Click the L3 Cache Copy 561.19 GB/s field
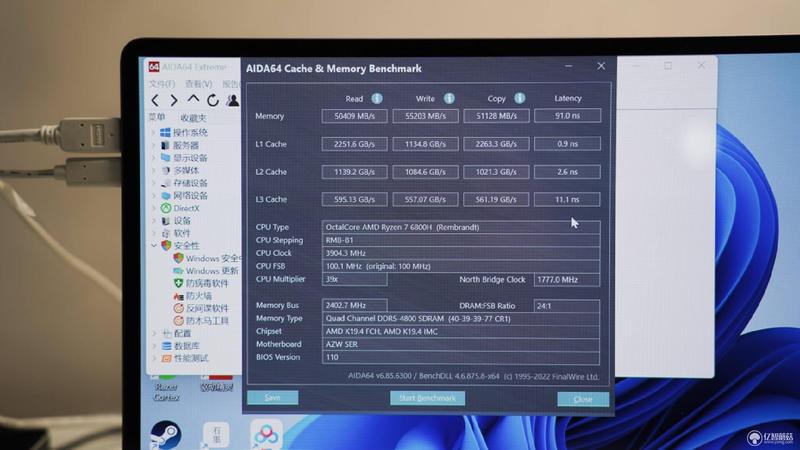This screenshot has height=450, width=800. pos(496,199)
